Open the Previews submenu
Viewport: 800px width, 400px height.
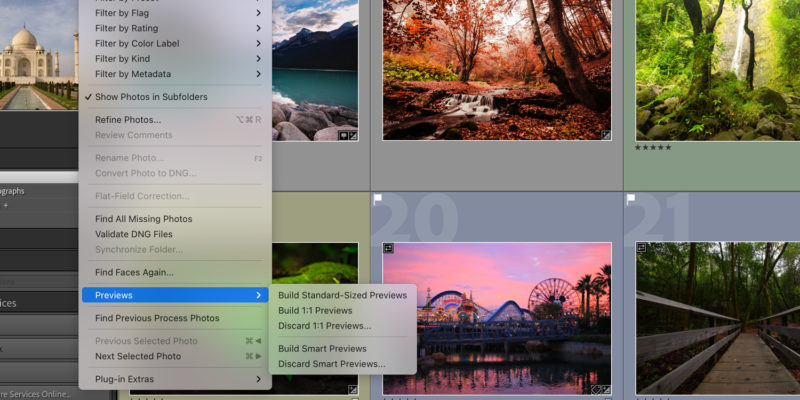[175, 295]
